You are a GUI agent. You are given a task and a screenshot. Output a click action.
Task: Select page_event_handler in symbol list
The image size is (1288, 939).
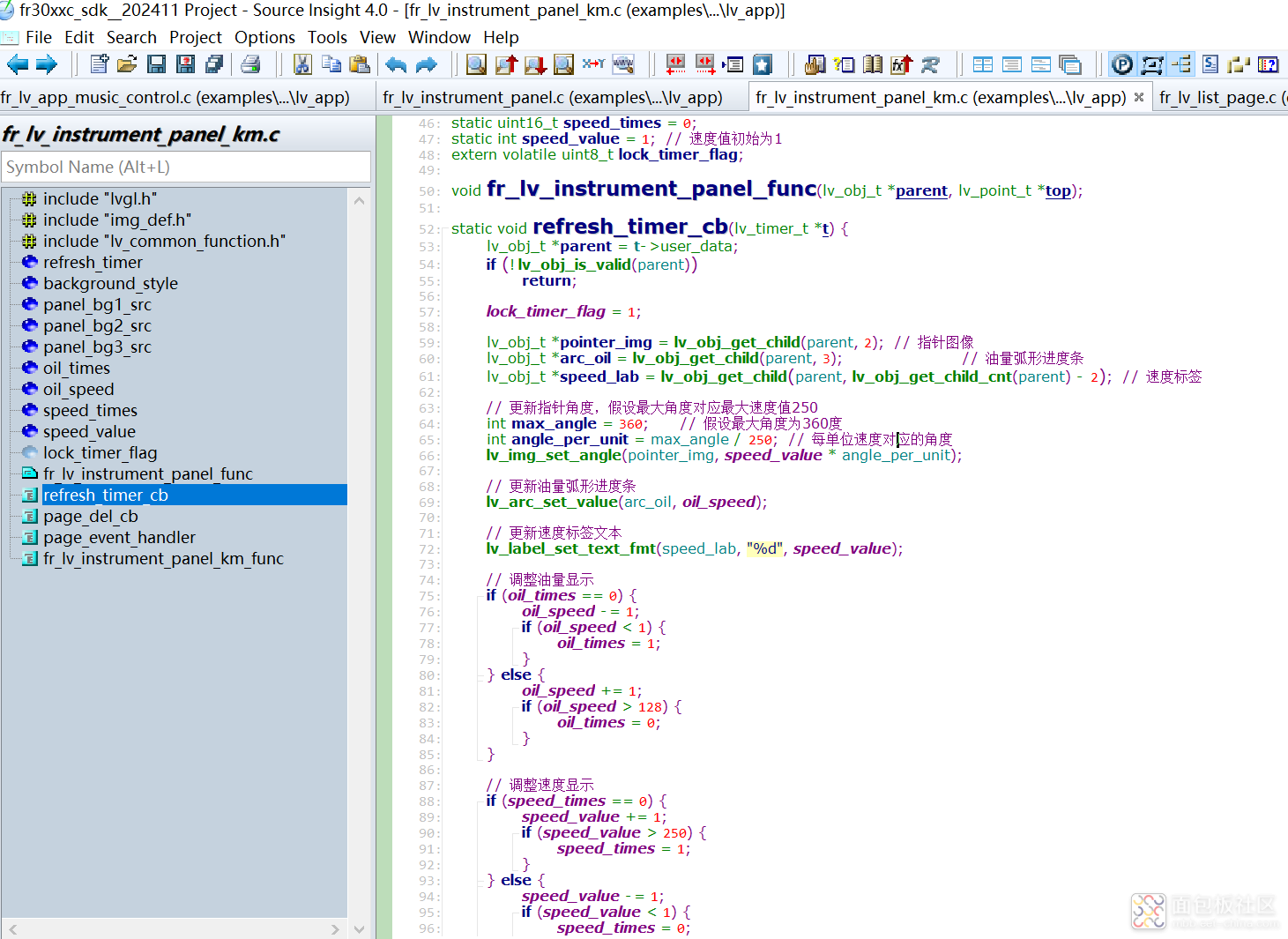119,537
